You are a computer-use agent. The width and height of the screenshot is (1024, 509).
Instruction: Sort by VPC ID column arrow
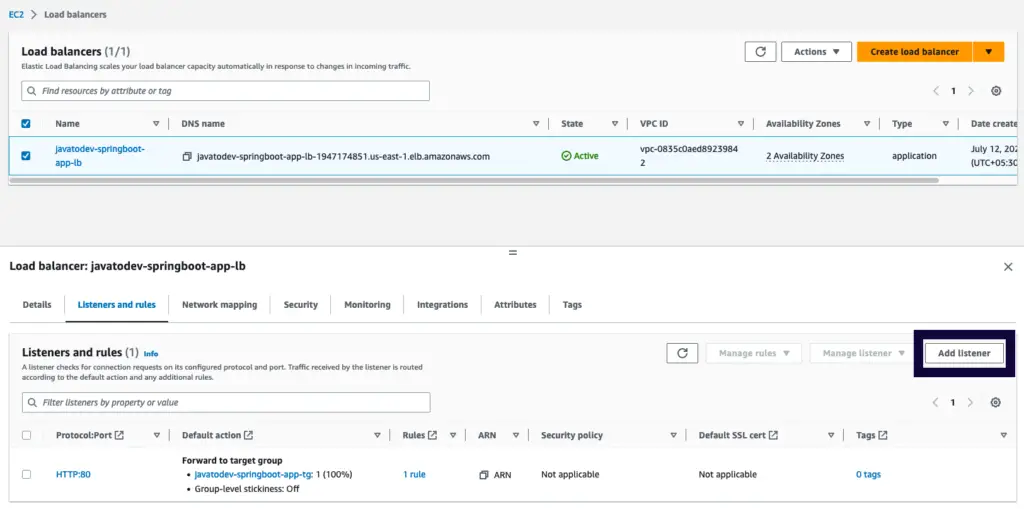[x=741, y=123]
